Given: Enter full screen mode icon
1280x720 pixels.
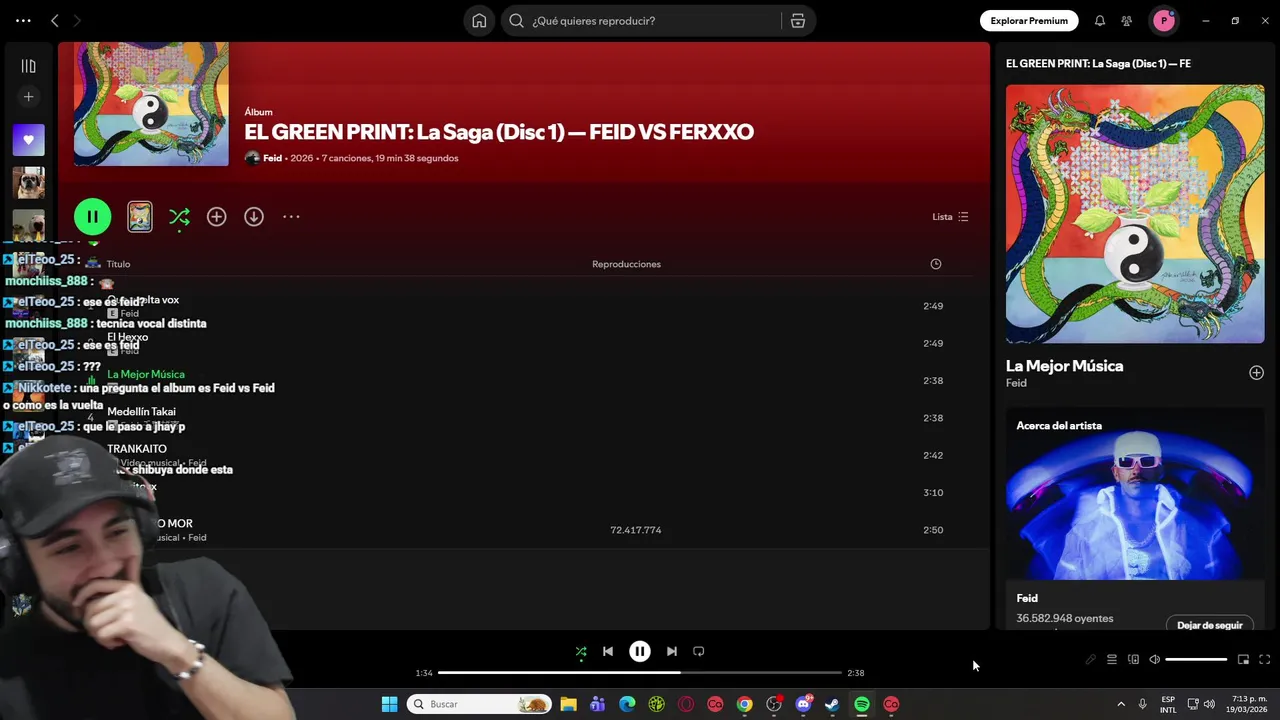Looking at the screenshot, I should pyautogui.click(x=1264, y=660).
